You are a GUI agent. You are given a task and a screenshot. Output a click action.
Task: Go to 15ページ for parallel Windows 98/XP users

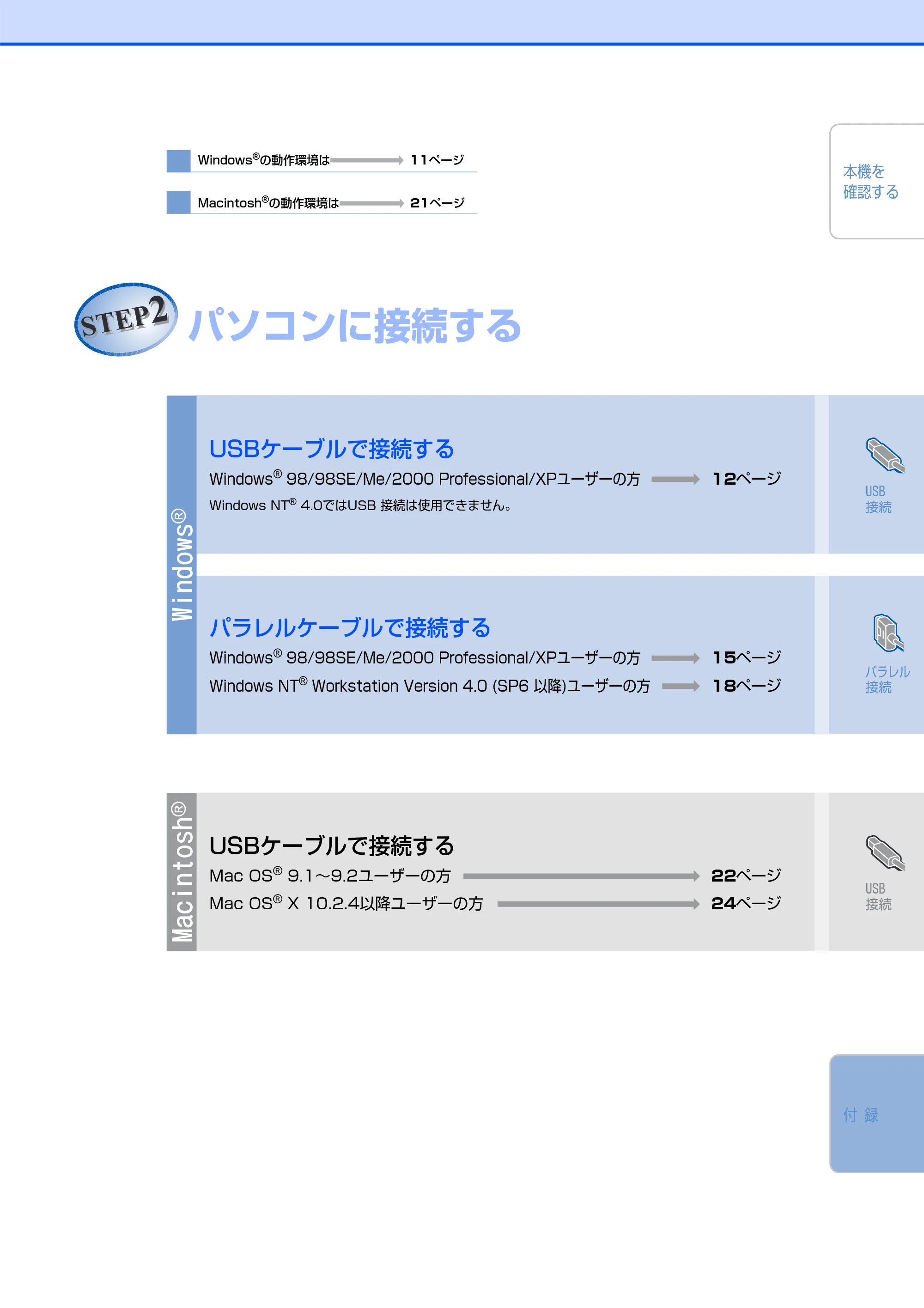point(747,657)
